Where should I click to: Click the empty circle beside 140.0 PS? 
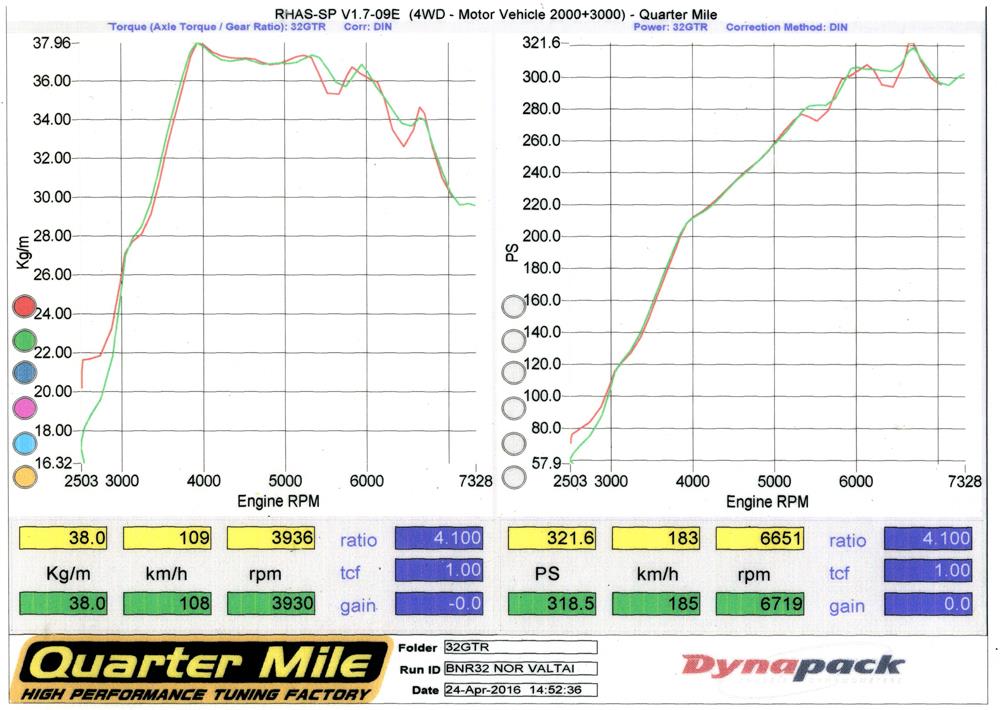[513, 341]
